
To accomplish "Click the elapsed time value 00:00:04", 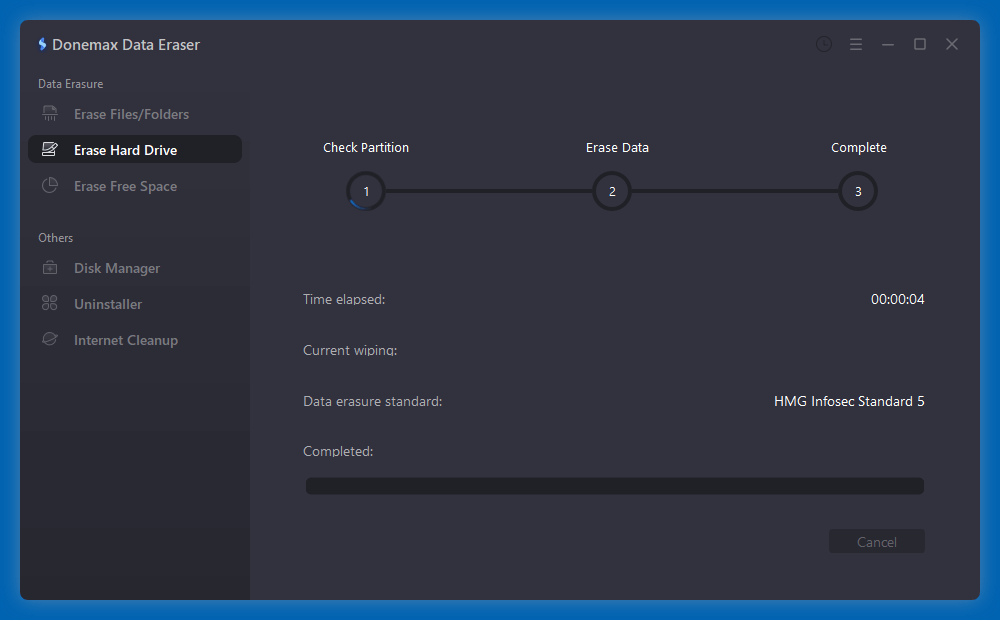I will pyautogui.click(x=898, y=298).
